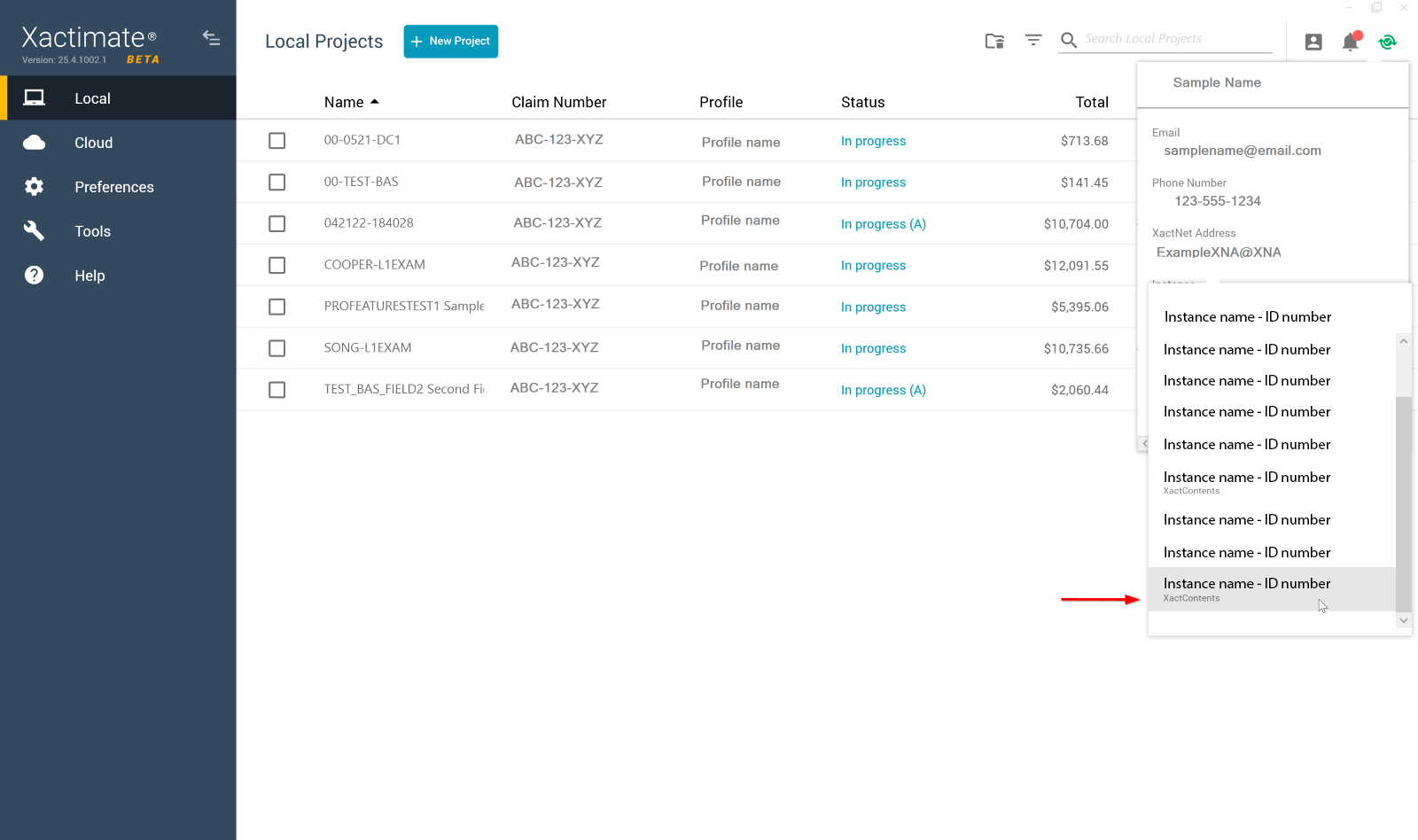
Task: Open the Local menu item
Action: tap(118, 97)
